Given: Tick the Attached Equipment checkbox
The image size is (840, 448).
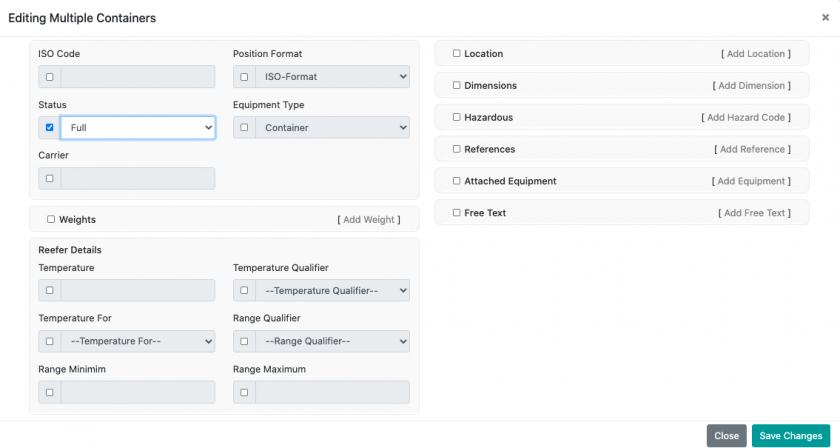Looking at the screenshot, I should click(456, 181).
